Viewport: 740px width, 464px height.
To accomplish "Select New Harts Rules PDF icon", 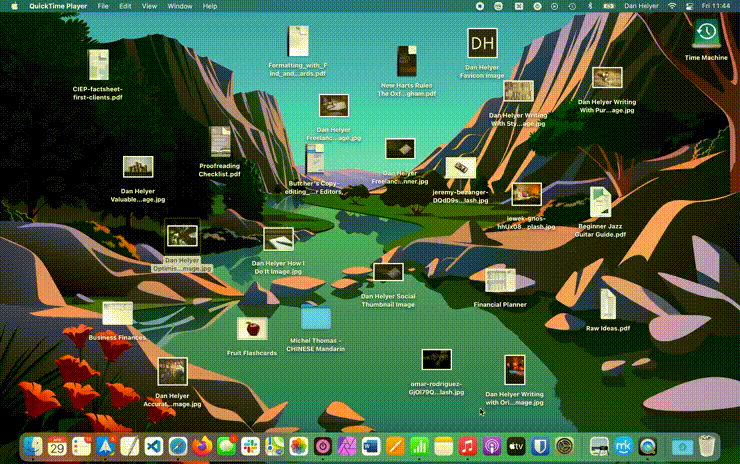I will click(x=406, y=61).
